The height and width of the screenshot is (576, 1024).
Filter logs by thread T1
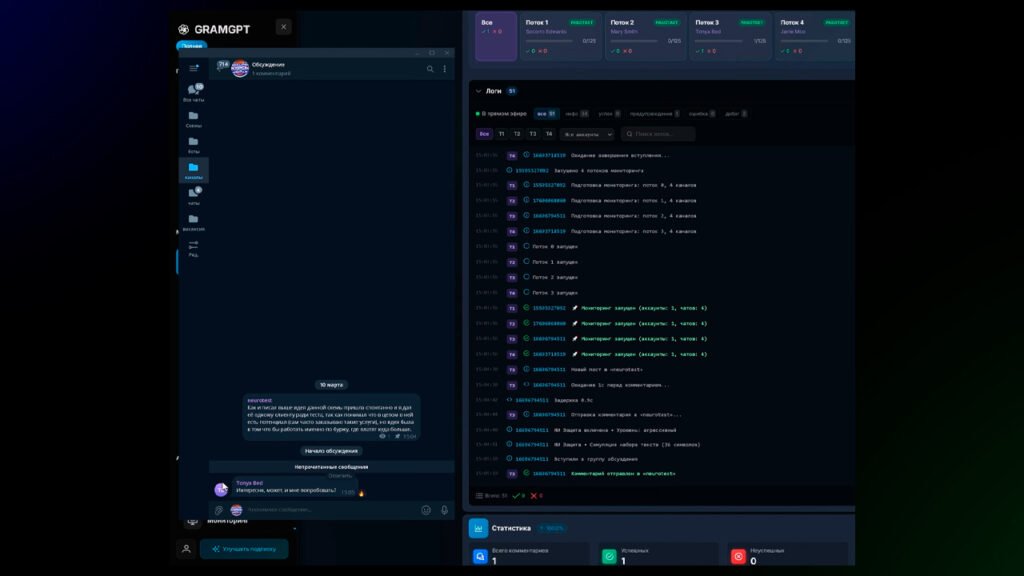coord(502,134)
